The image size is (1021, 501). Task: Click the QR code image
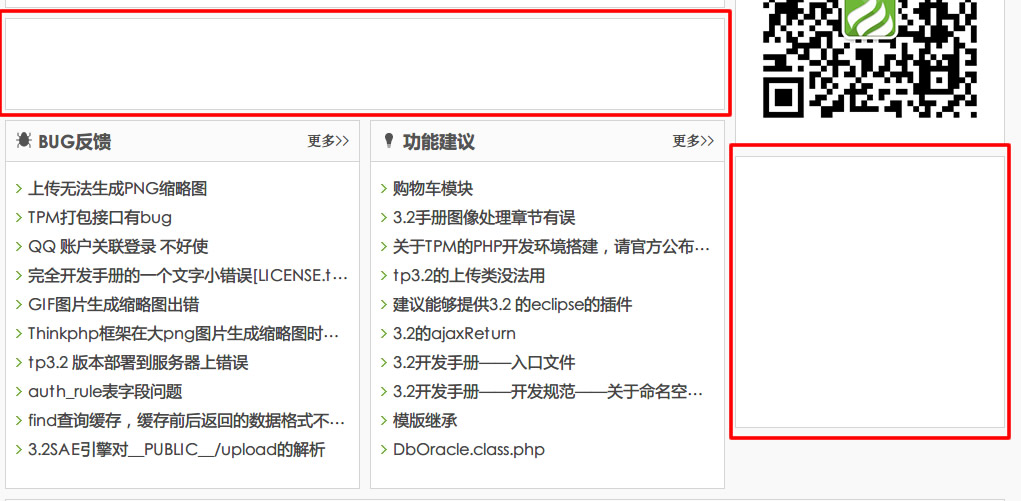869,55
